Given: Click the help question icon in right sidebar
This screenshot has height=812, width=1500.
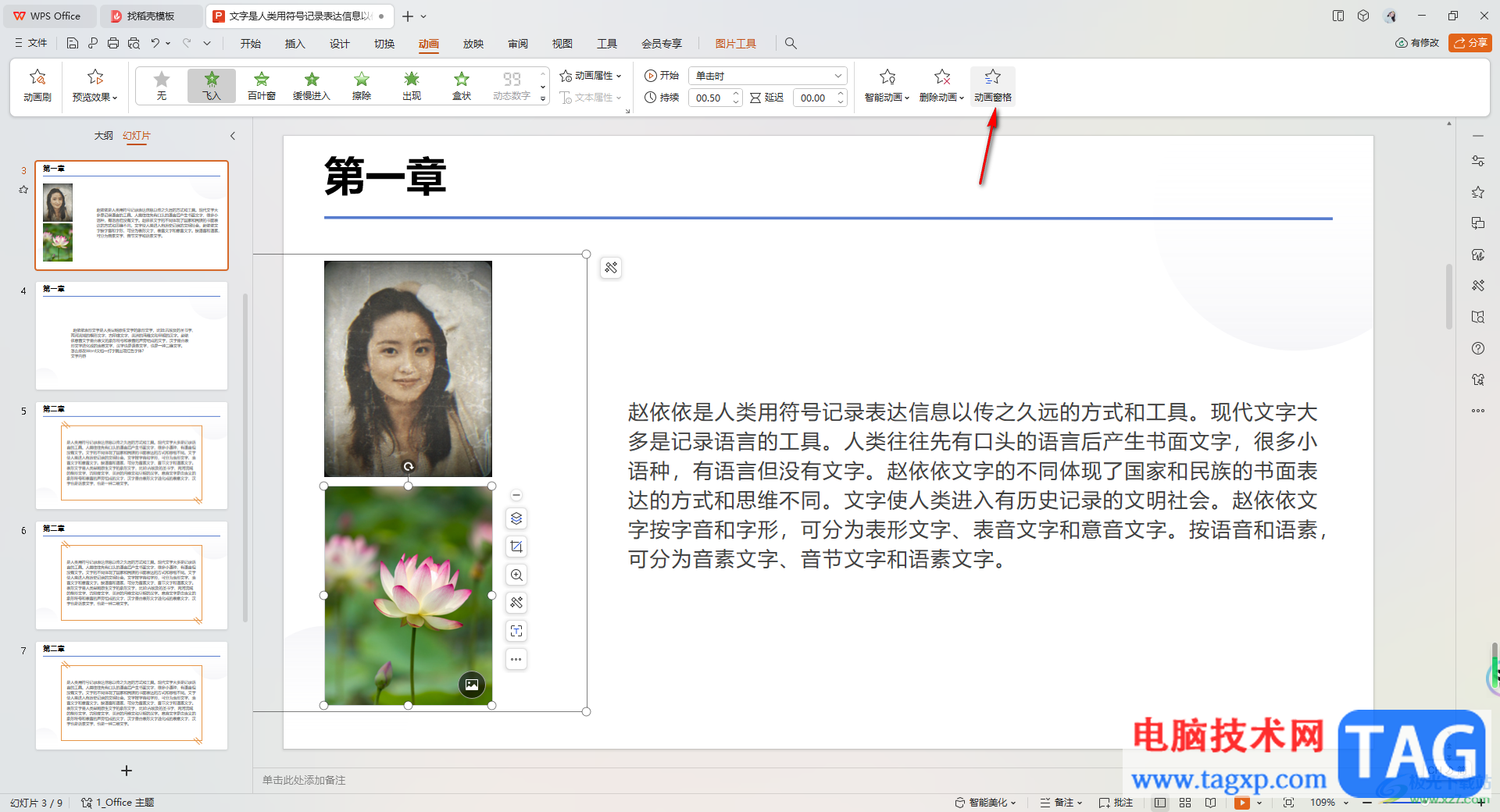Looking at the screenshot, I should click(x=1478, y=348).
